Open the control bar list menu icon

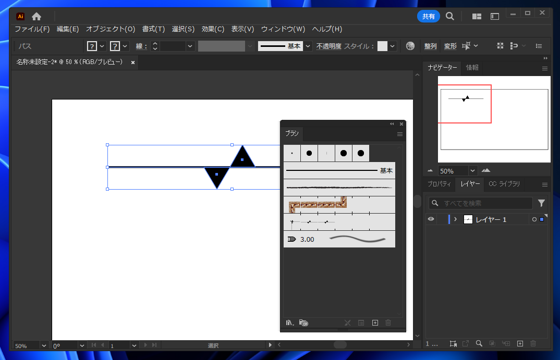pyautogui.click(x=539, y=46)
